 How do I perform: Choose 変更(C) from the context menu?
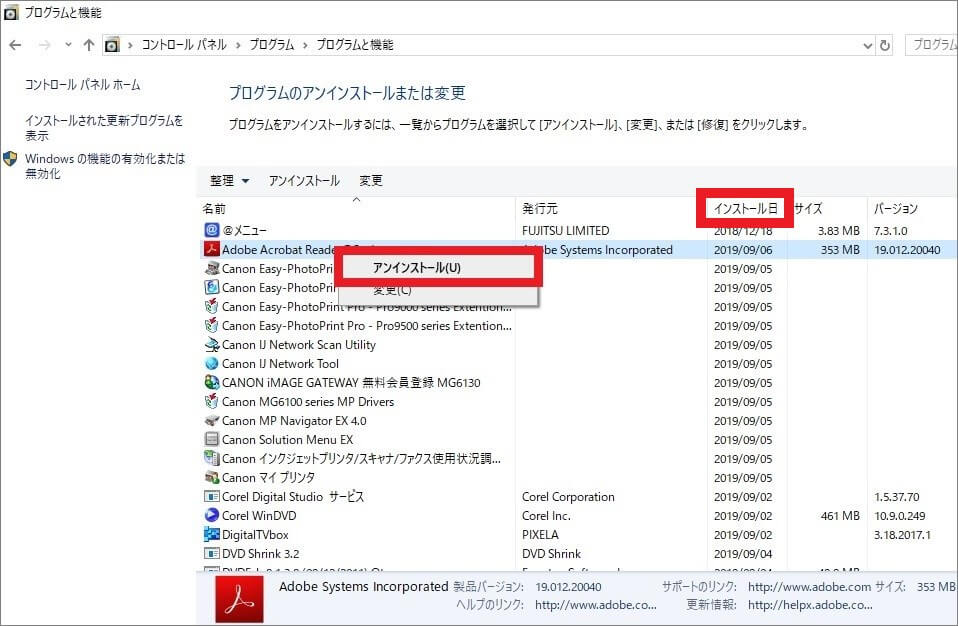(x=392, y=289)
